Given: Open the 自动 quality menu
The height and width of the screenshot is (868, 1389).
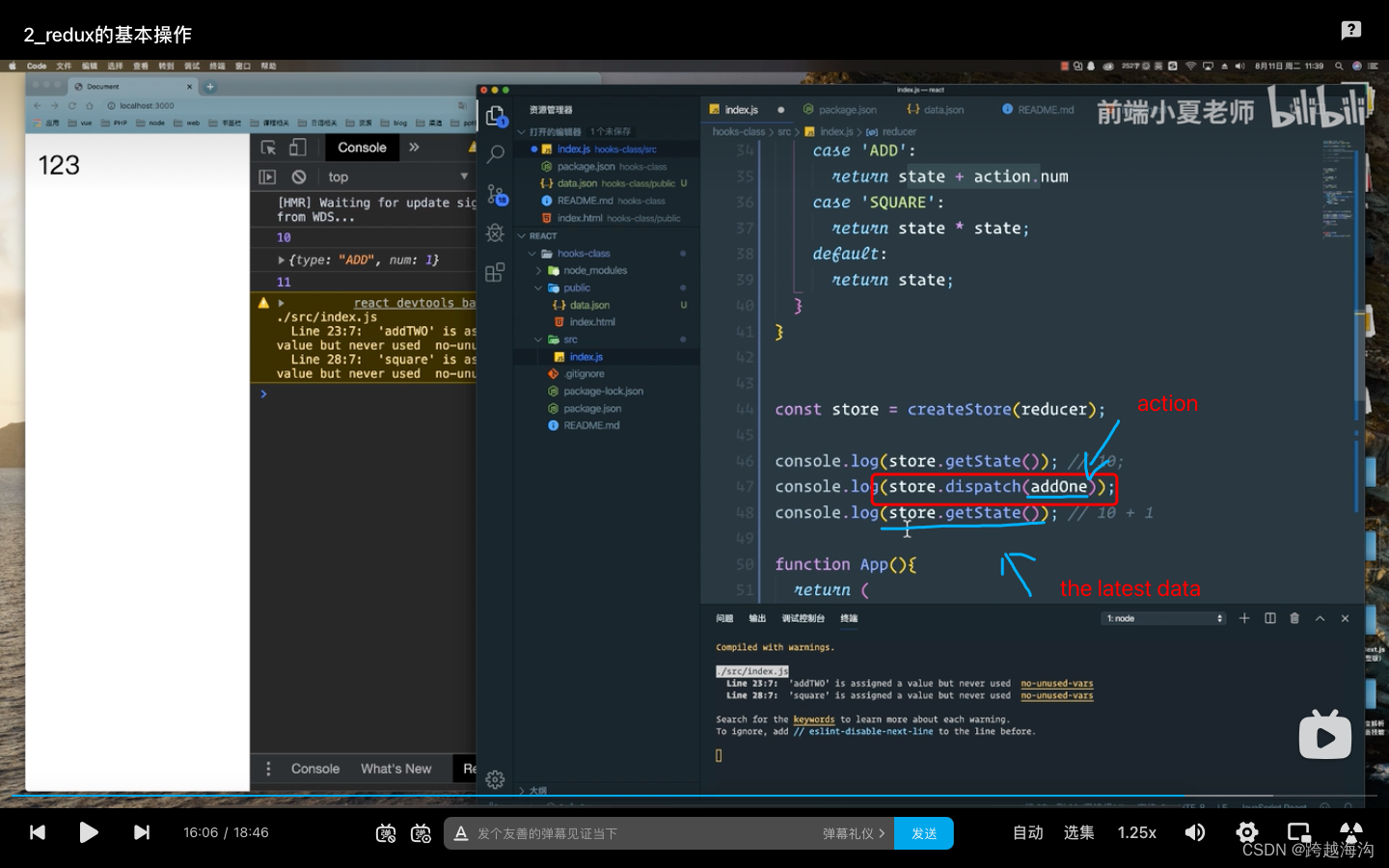Looking at the screenshot, I should (1028, 832).
